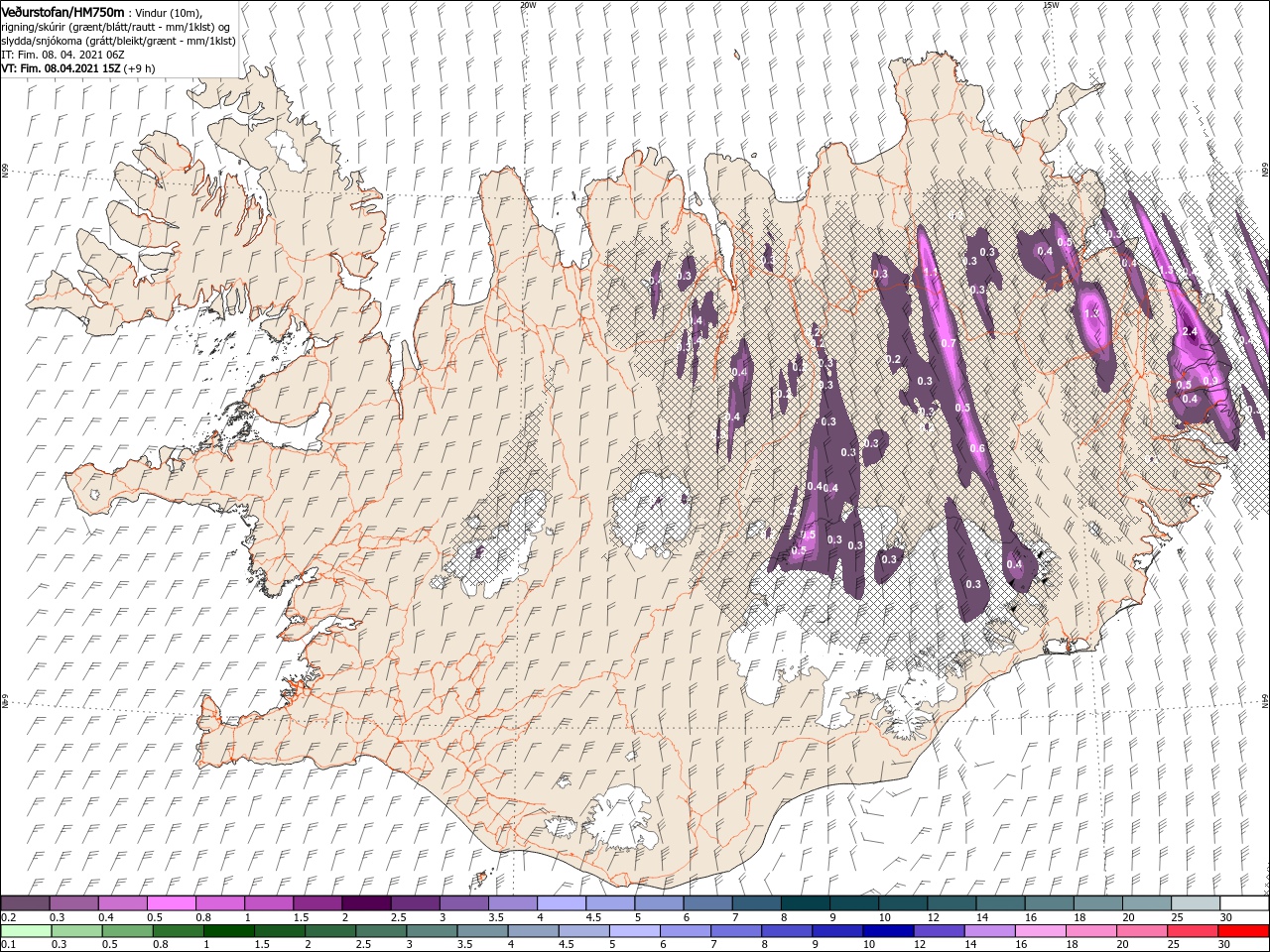This screenshot has width=1270, height=952.
Task: Click the 'Veðurstofan/HM750m' title text
Action: pyautogui.click(x=63, y=11)
